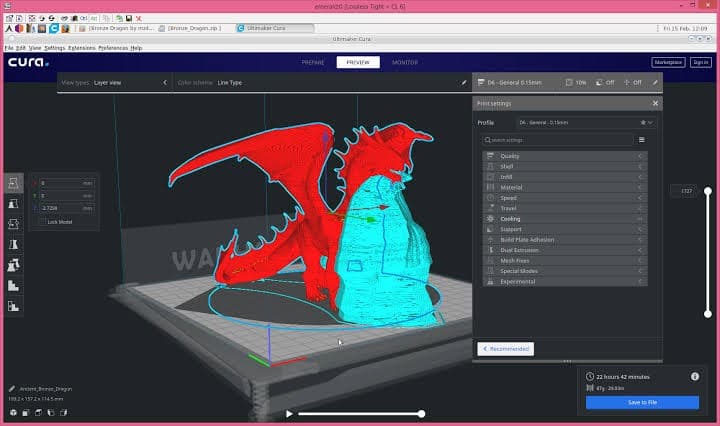Expand the Support settings category

[565, 229]
